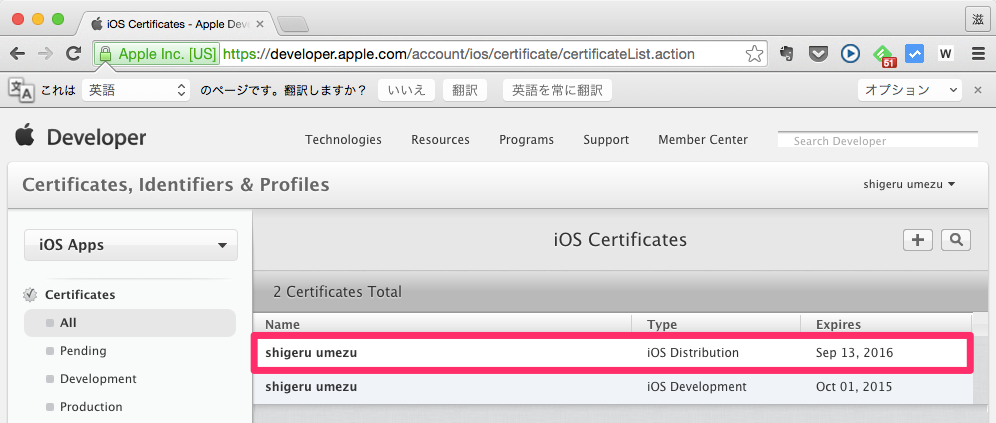Select Production certificates in sidebar
Screen dimensions: 996x423
point(91,407)
